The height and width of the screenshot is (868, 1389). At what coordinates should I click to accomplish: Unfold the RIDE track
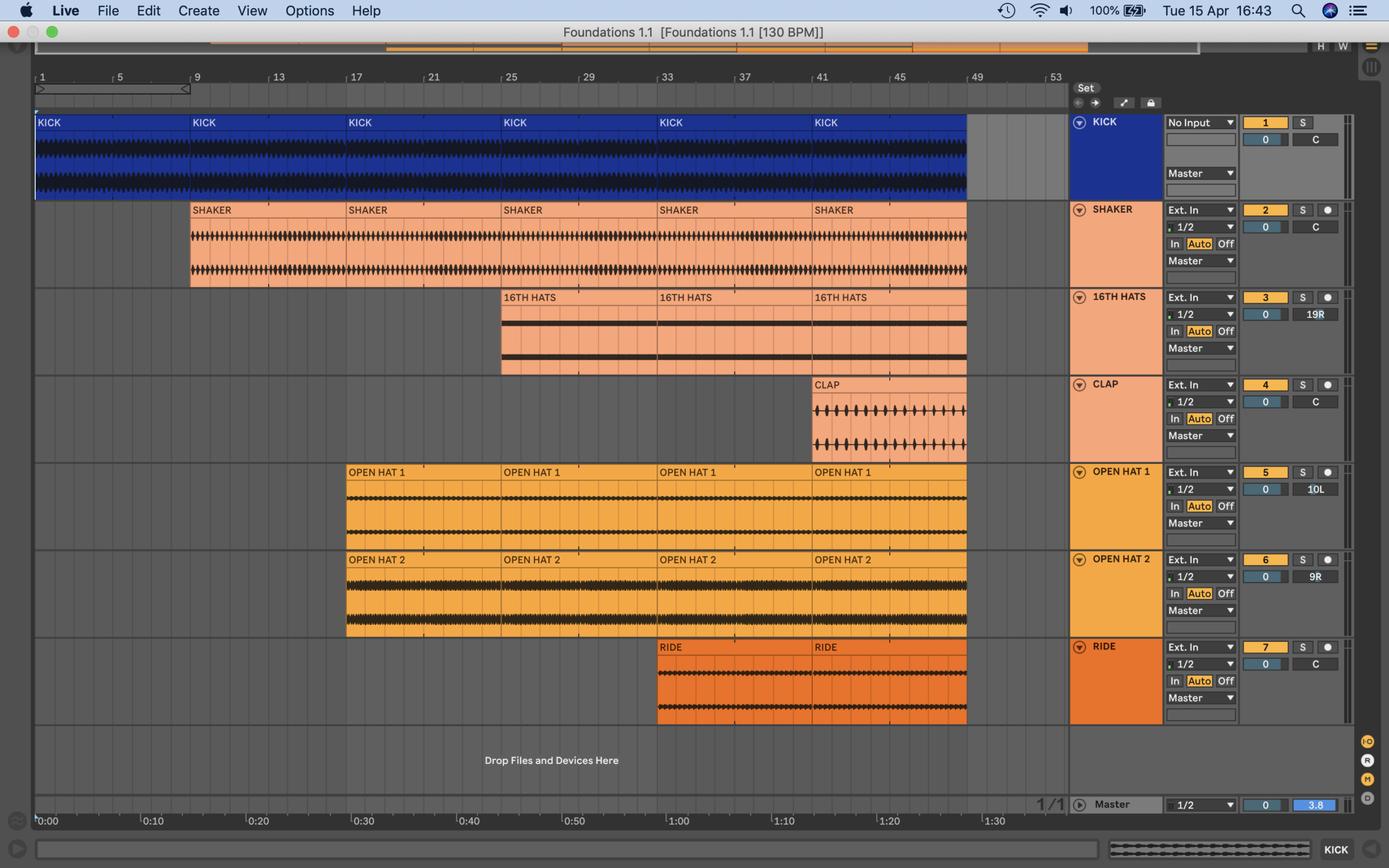pos(1079,647)
